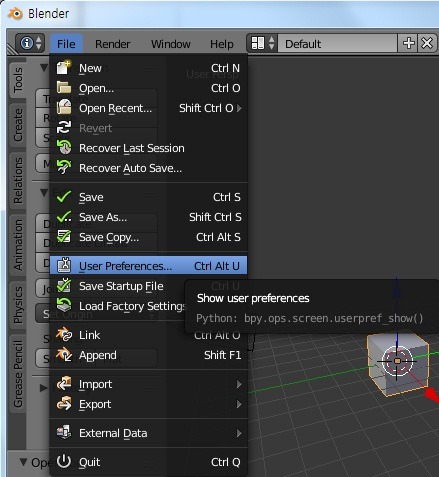439x477 pixels.
Task: Switch to the Tools tab
Action: (x=18, y=80)
